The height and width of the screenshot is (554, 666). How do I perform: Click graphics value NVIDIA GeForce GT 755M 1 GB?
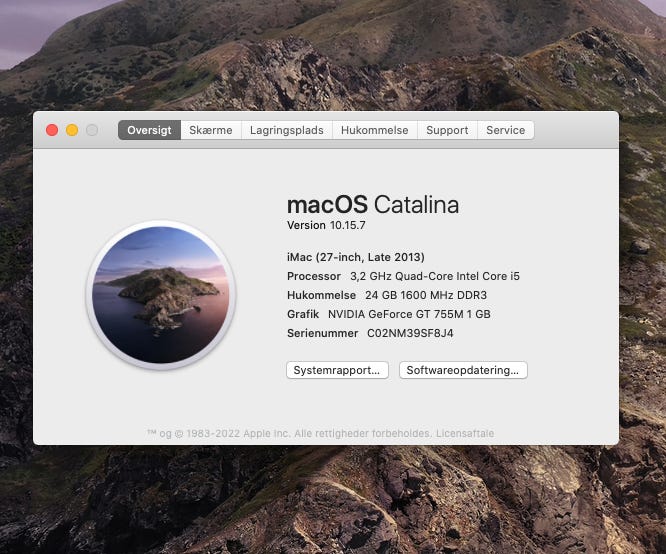[x=409, y=314]
